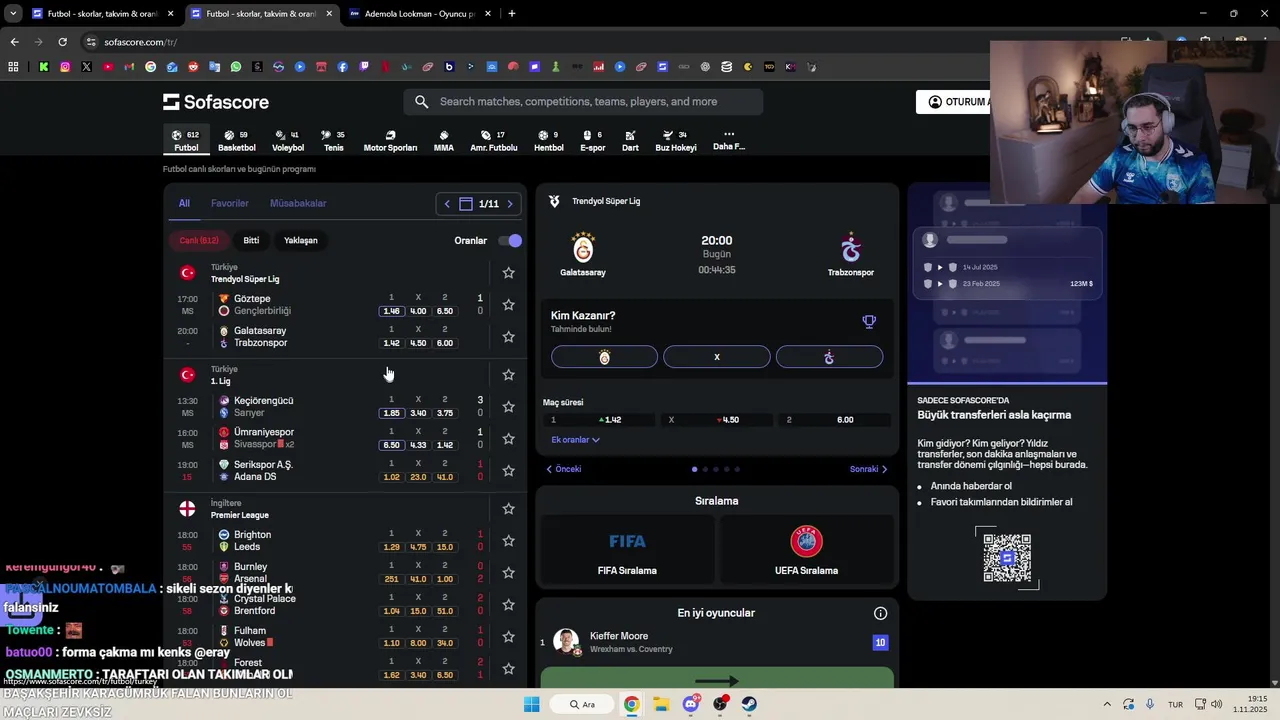1280x720 pixels.
Task: Switch to the Müsabakalar tab
Action: coord(298,203)
